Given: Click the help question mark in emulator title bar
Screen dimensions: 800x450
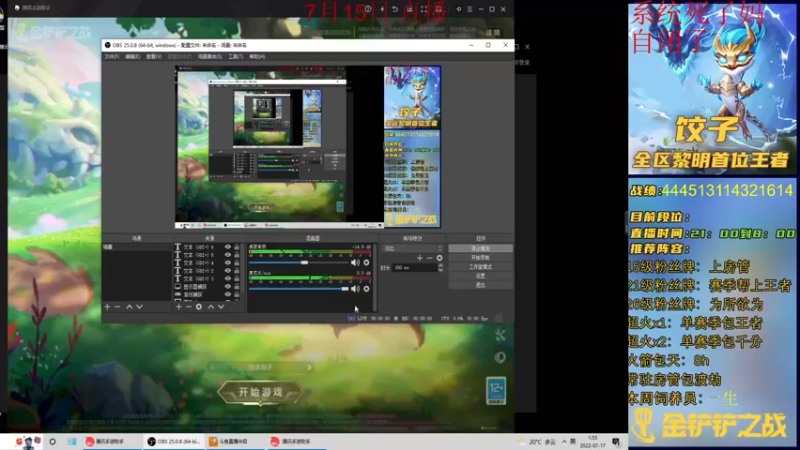Looking at the screenshot, I should 368,9.
